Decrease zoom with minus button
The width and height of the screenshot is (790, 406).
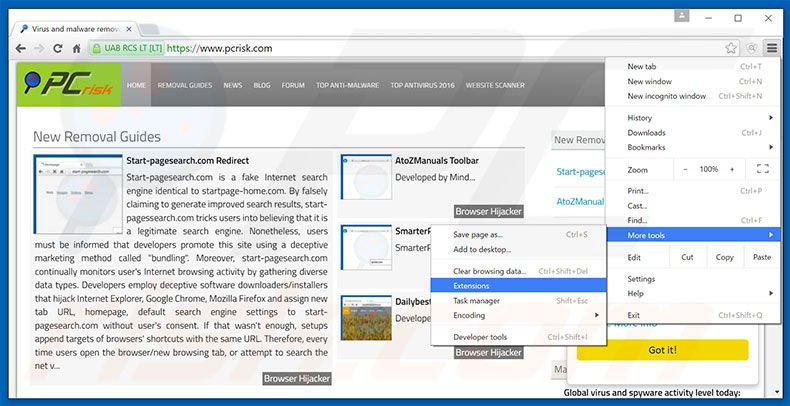tap(685, 170)
